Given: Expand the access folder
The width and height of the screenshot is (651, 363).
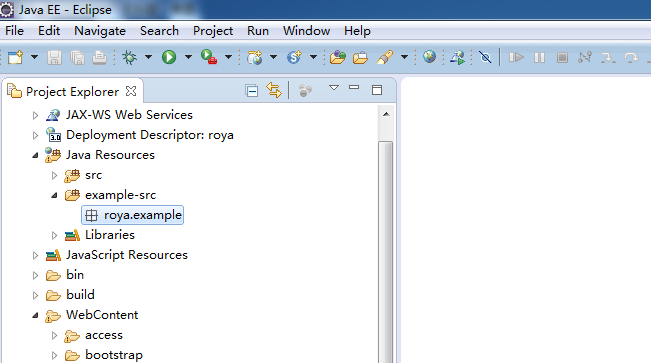Looking at the screenshot, I should [x=54, y=335].
